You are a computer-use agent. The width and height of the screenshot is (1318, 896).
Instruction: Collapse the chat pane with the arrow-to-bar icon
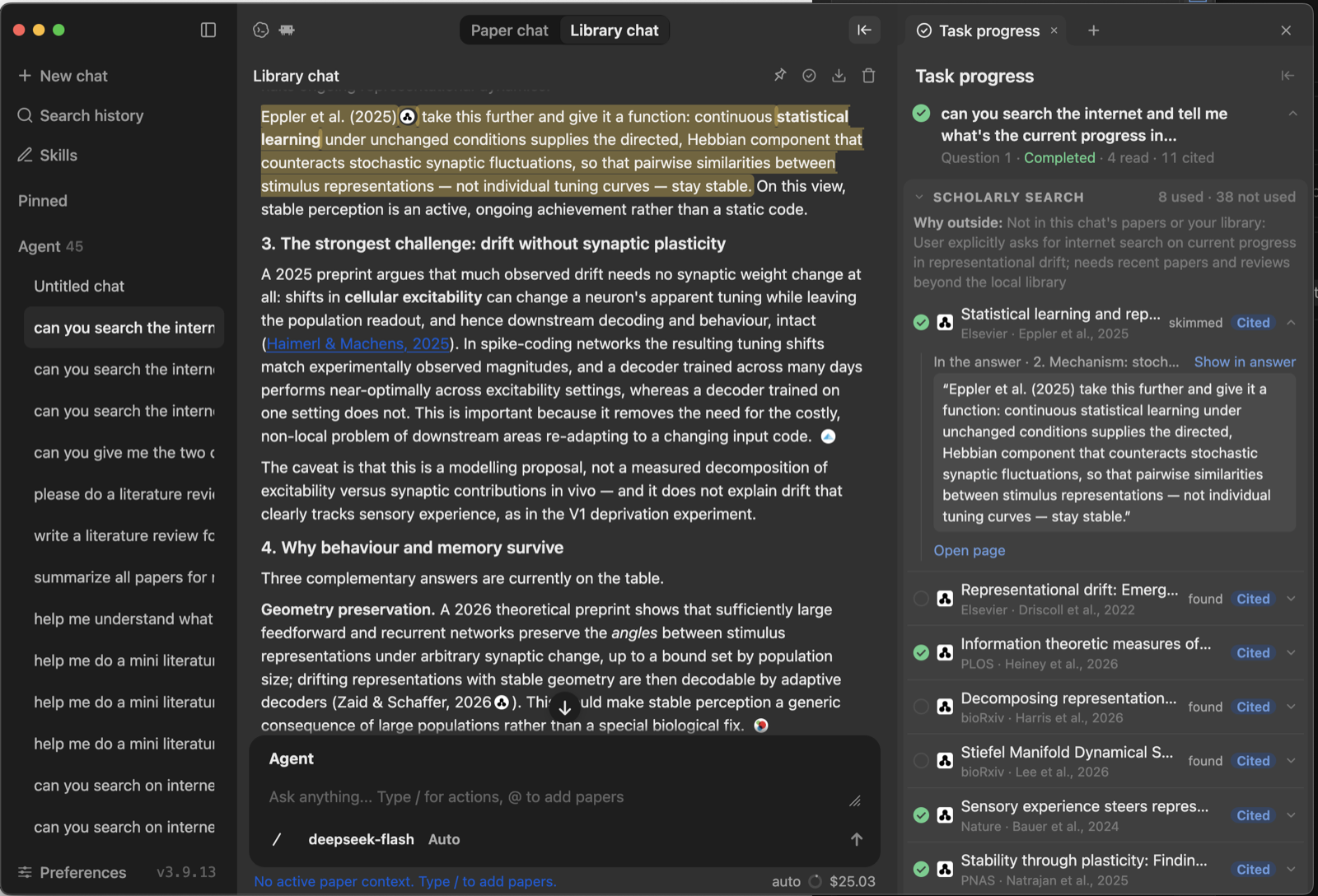pos(864,30)
